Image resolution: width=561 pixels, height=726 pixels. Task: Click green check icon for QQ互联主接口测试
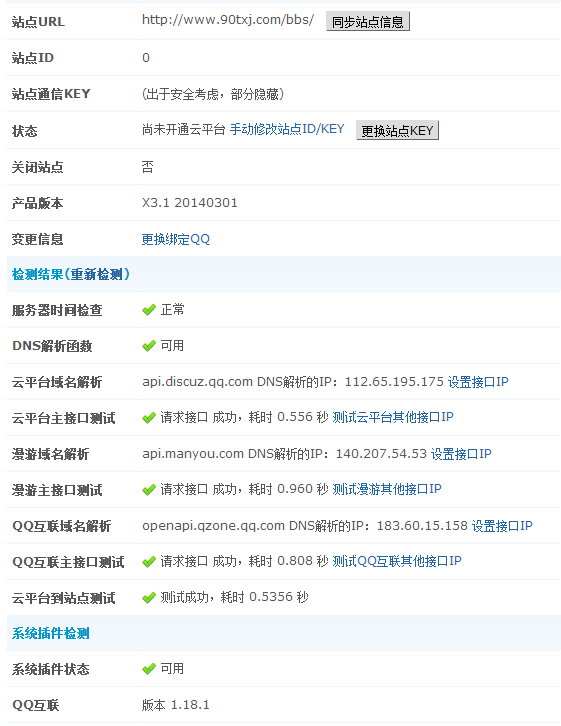click(149, 562)
